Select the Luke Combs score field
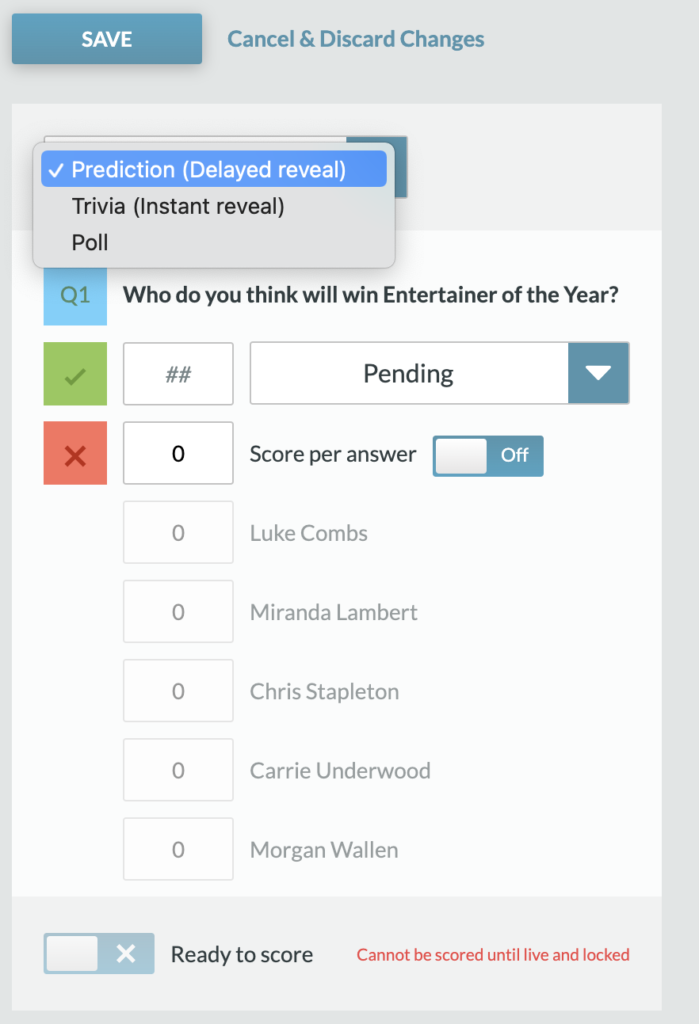Viewport: 699px width, 1024px height. coord(178,532)
